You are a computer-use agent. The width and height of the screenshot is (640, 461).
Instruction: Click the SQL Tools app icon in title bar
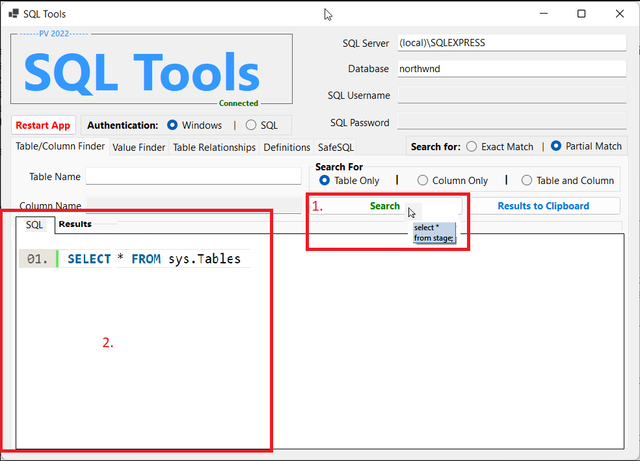point(13,13)
